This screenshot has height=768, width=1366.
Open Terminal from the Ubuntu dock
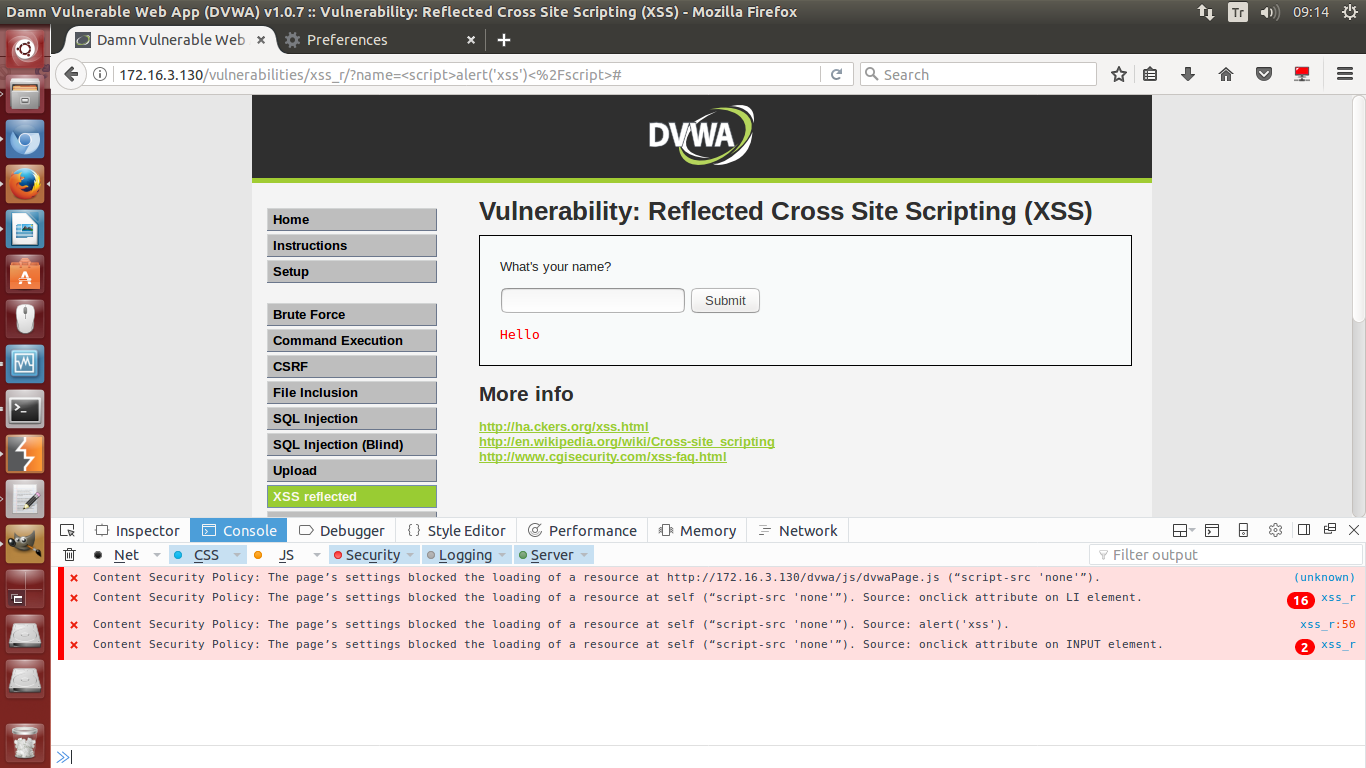tap(25, 408)
